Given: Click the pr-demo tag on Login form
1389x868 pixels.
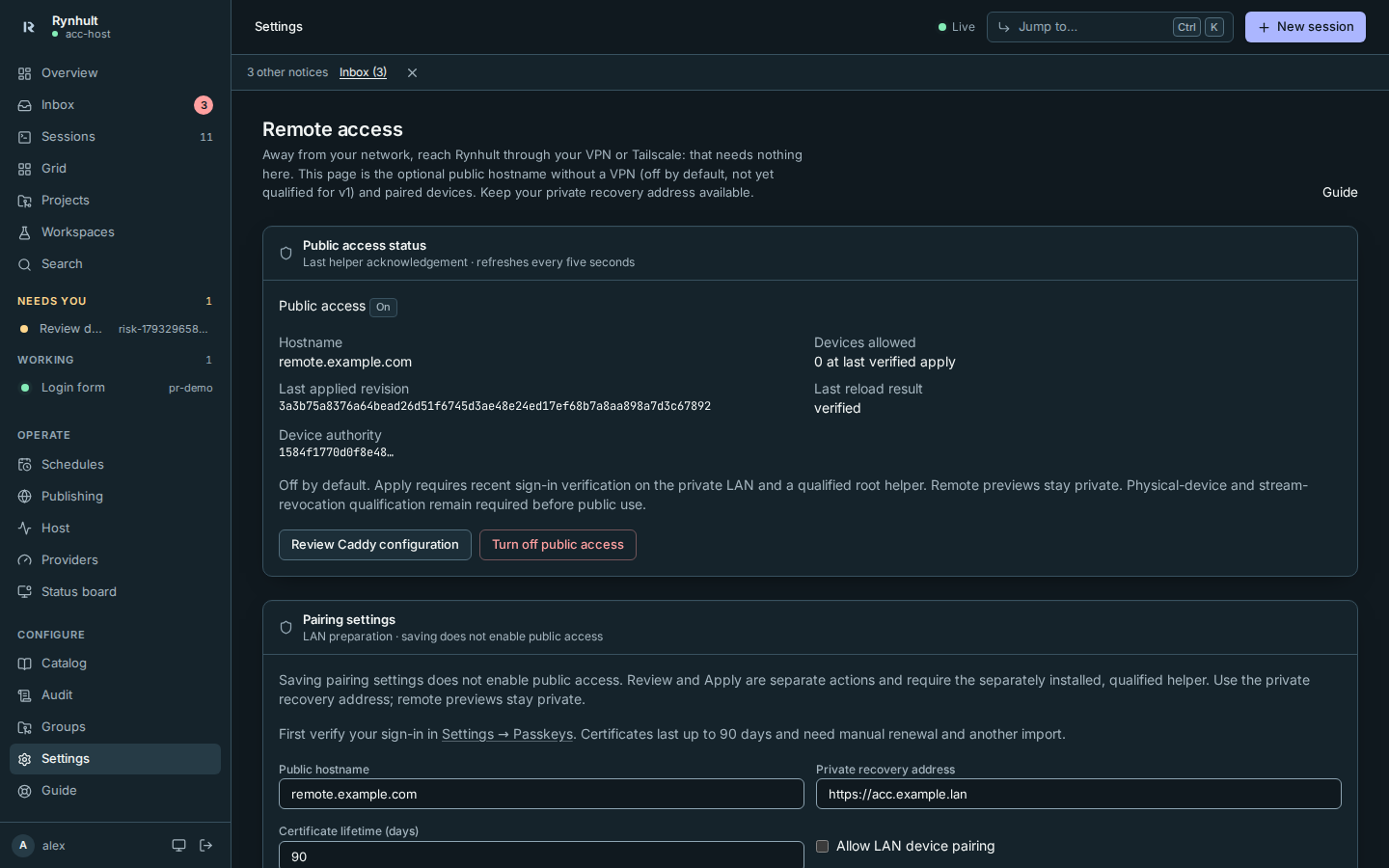Looking at the screenshot, I should pyautogui.click(x=190, y=388).
